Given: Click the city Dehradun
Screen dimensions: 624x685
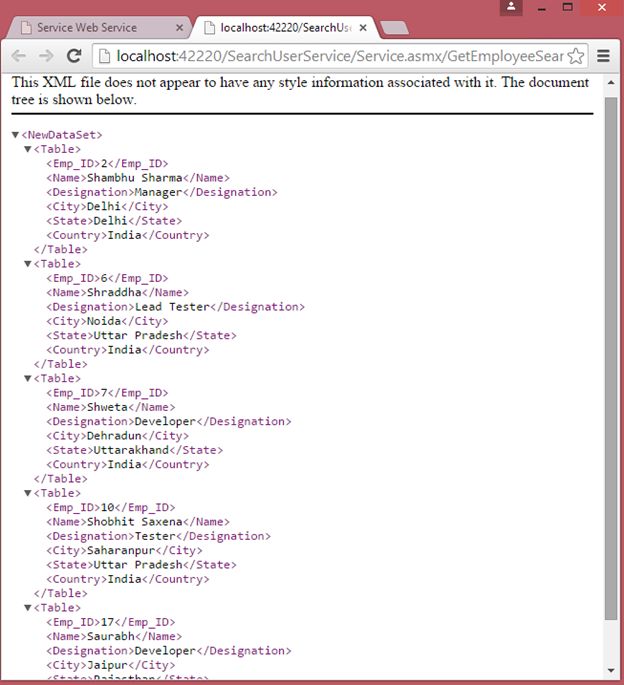Looking at the screenshot, I should coord(114,436).
